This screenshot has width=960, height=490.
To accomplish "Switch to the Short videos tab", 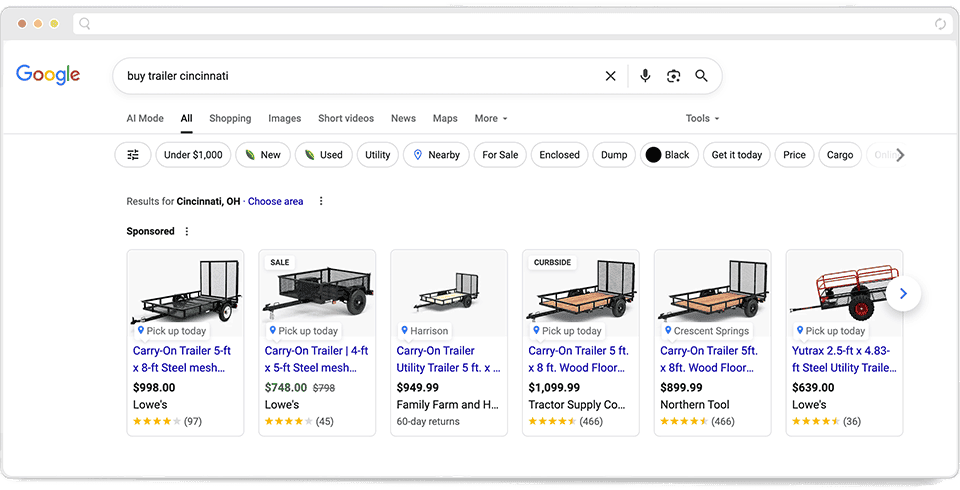I will (346, 118).
